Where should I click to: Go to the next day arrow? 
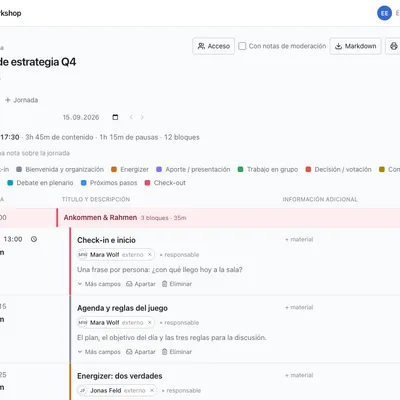(142, 117)
